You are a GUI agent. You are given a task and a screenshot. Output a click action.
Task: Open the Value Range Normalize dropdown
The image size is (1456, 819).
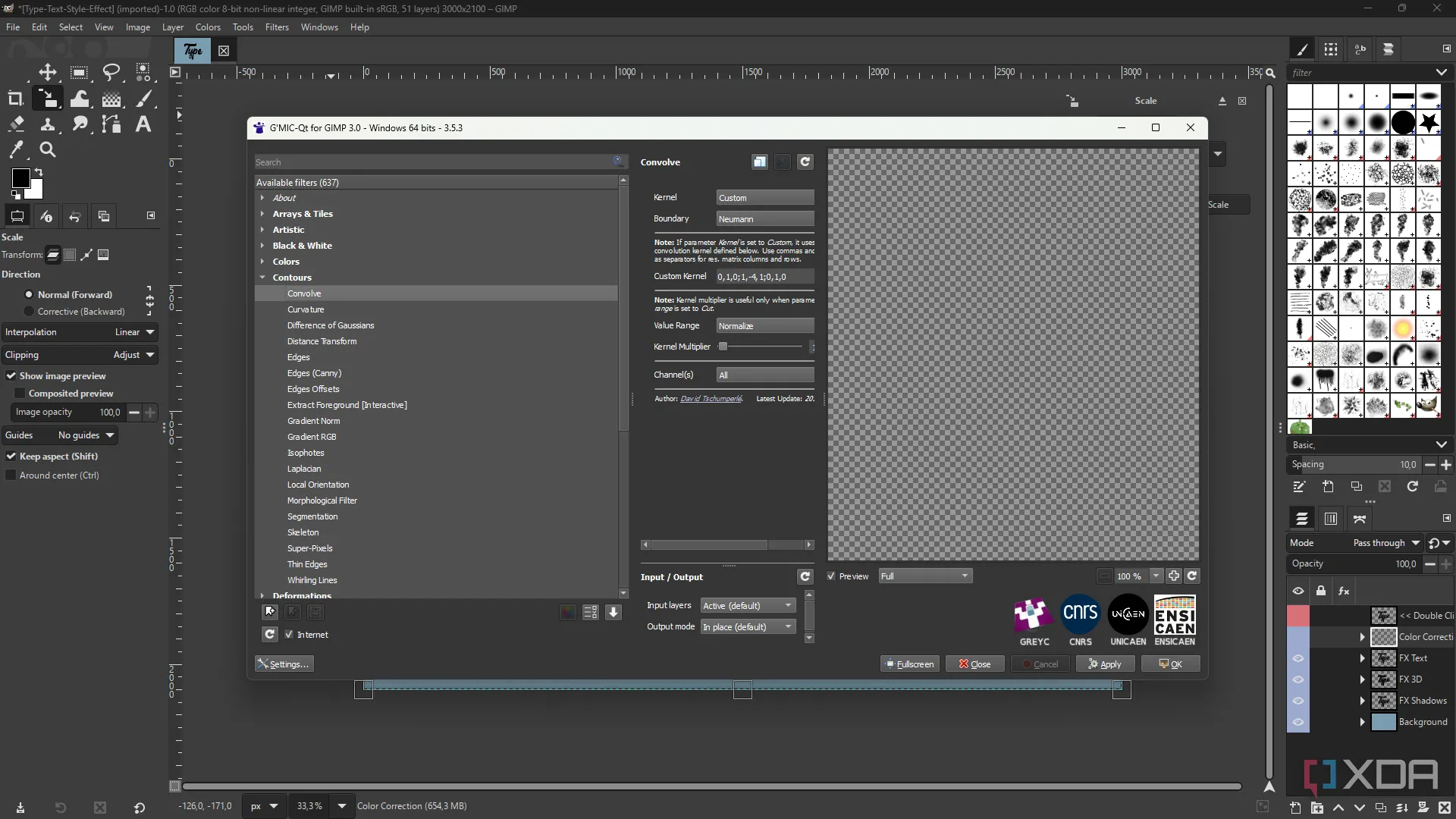(764, 326)
